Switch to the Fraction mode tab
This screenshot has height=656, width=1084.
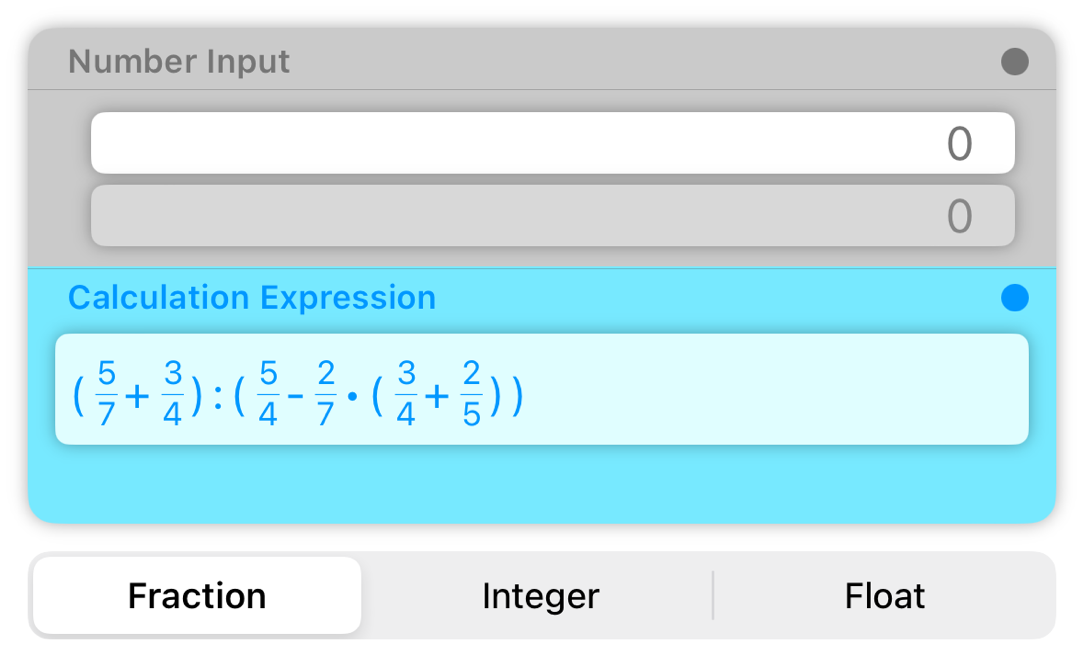point(197,596)
